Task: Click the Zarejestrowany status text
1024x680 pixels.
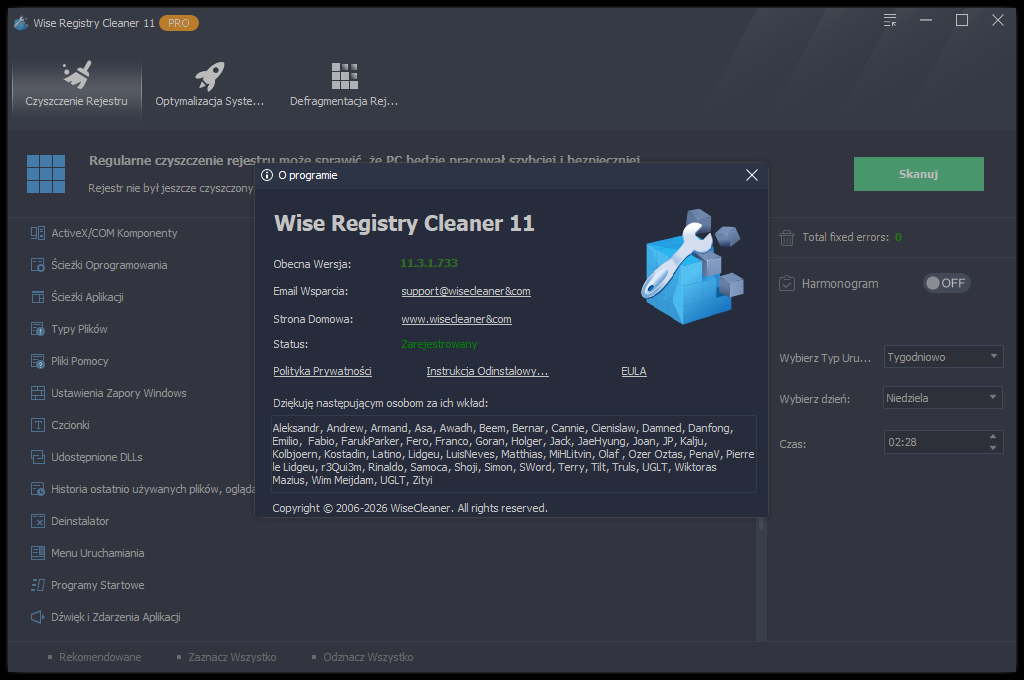Action: 439,344
